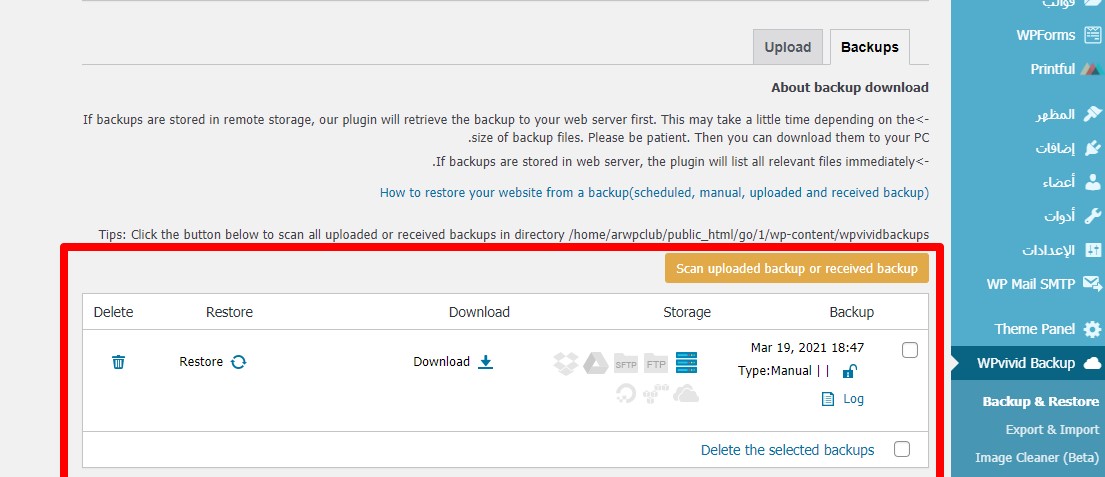1105x477 pixels.
Task: Open Export & Import submenu item
Action: [x=1051, y=430]
